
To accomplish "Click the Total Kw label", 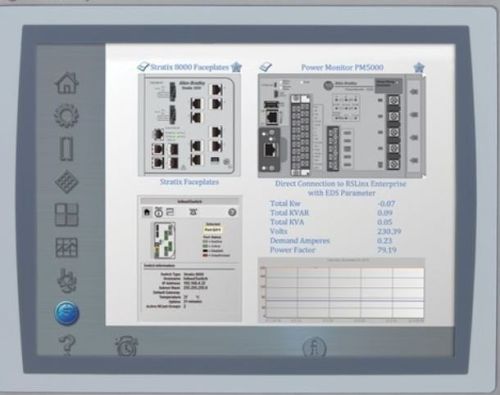I will tap(285, 203).
